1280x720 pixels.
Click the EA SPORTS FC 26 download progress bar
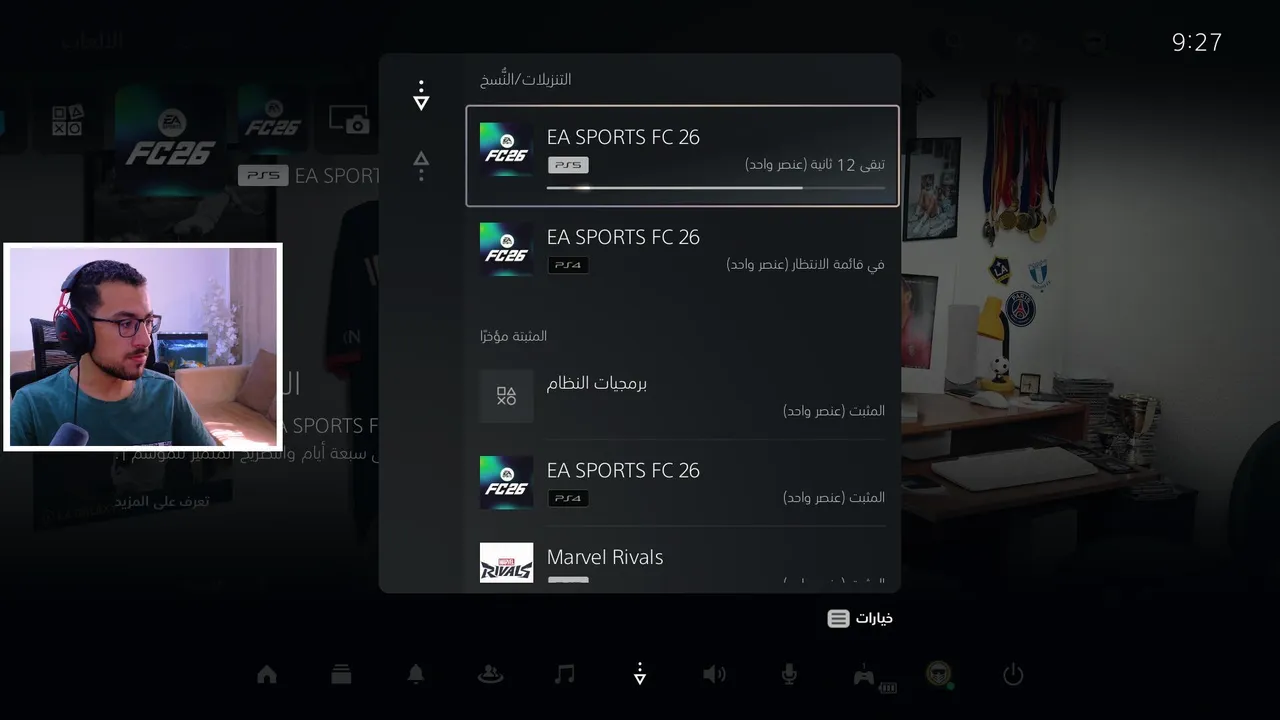tap(716, 187)
